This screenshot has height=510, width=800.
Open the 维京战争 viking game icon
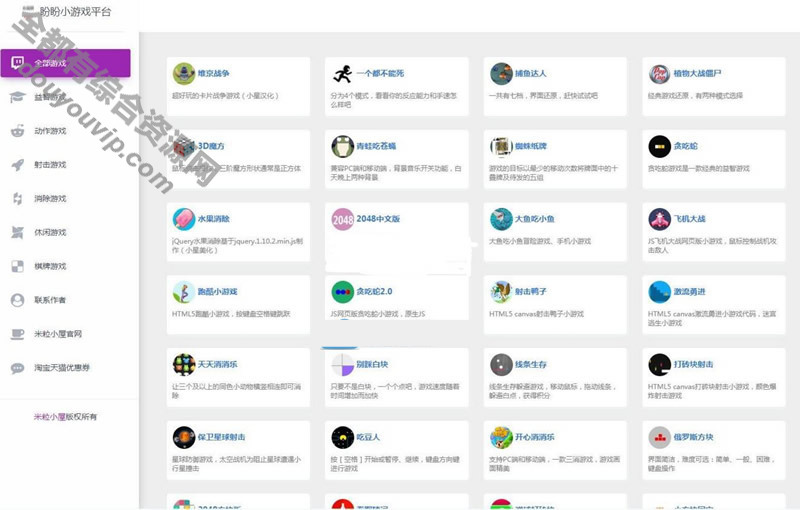[184, 73]
